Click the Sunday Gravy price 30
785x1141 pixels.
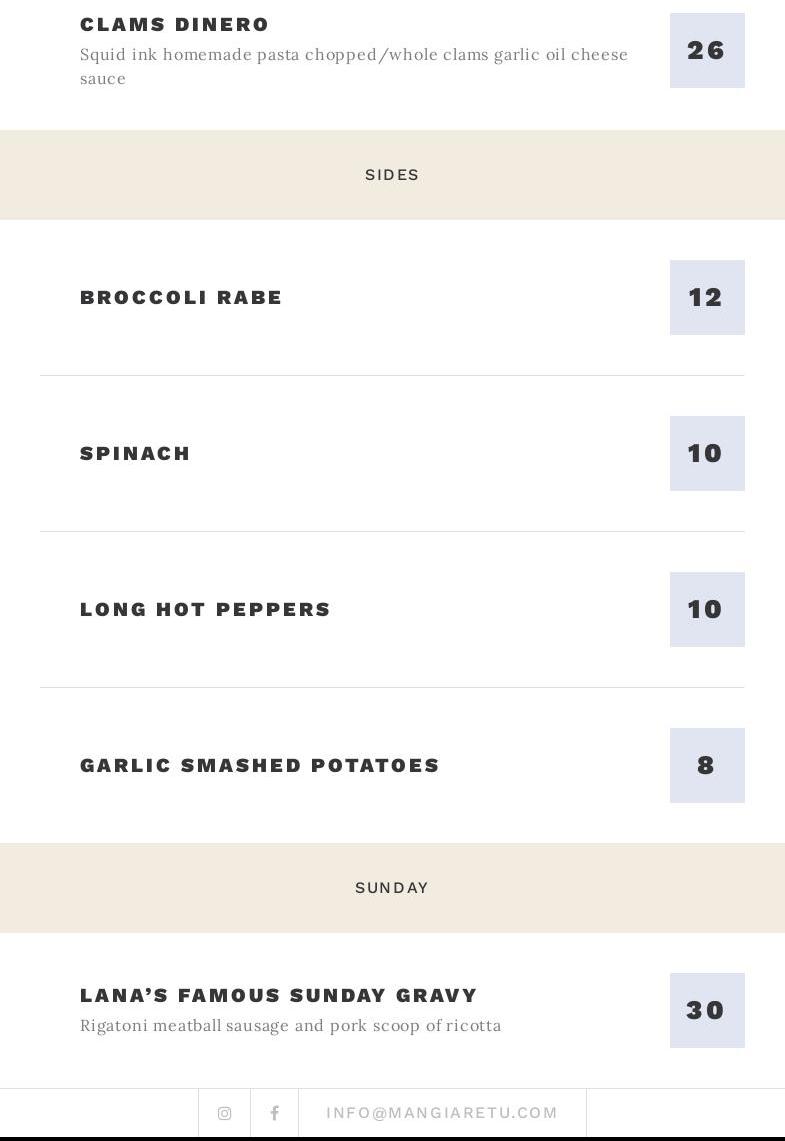tap(707, 1011)
